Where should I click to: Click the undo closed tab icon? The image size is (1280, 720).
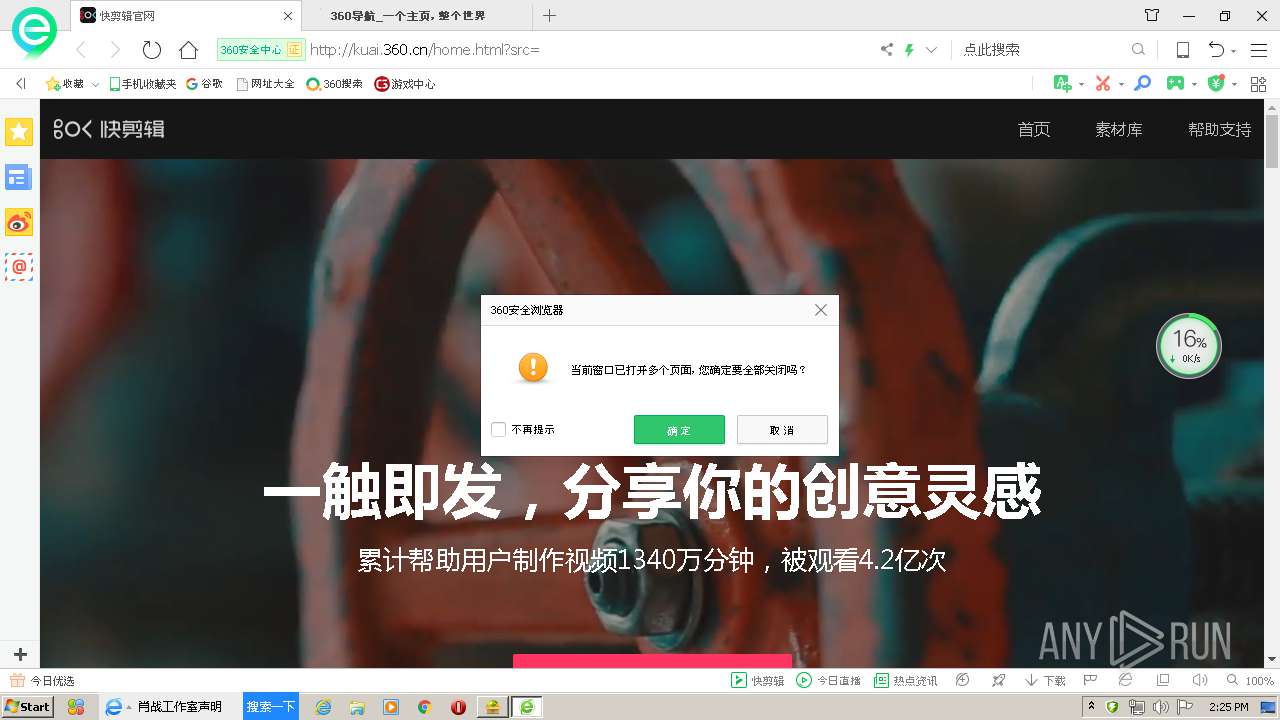pyautogui.click(x=1216, y=50)
